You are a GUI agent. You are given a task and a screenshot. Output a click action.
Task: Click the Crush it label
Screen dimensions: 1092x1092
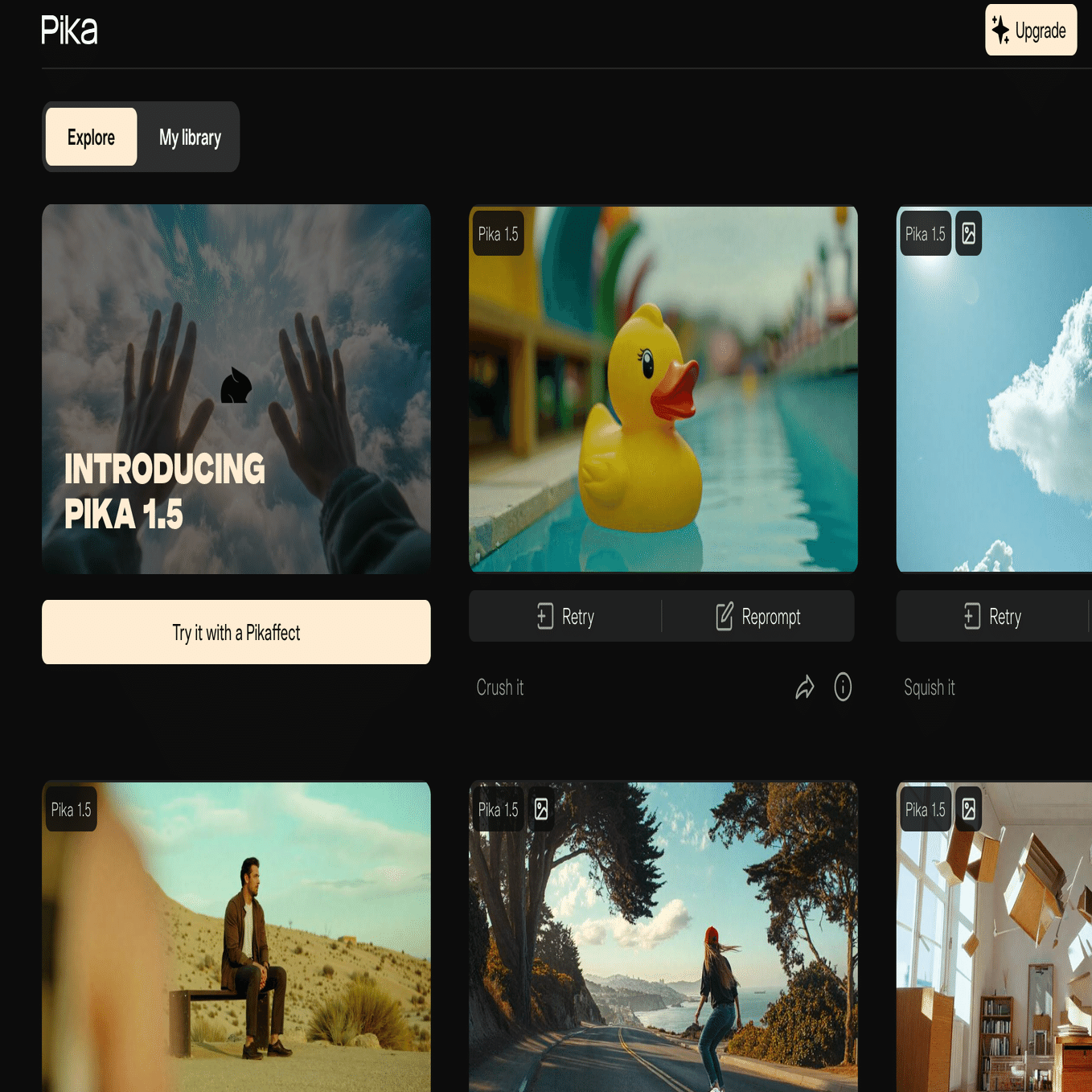[500, 688]
